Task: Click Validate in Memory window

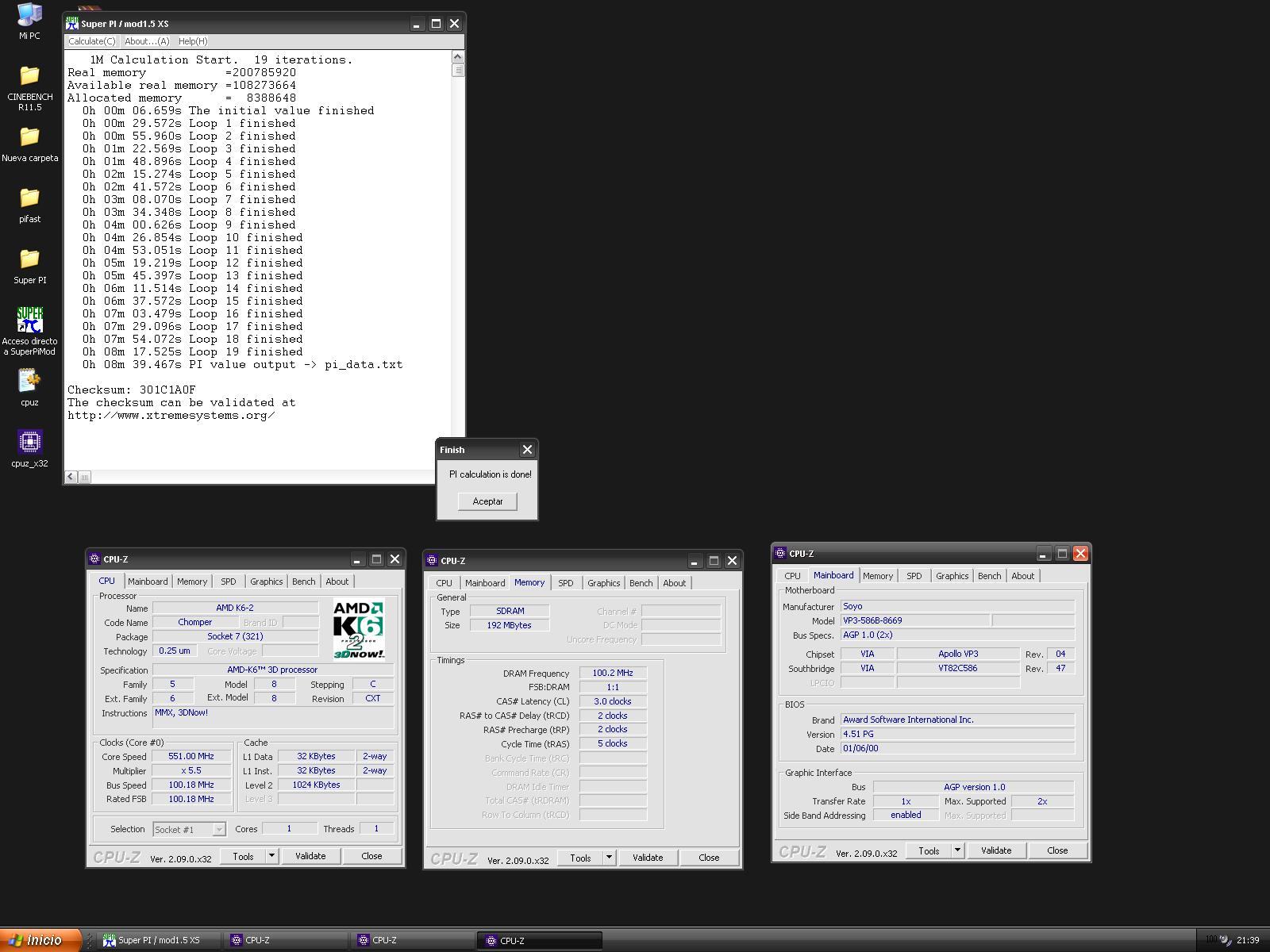Action: coord(648,858)
